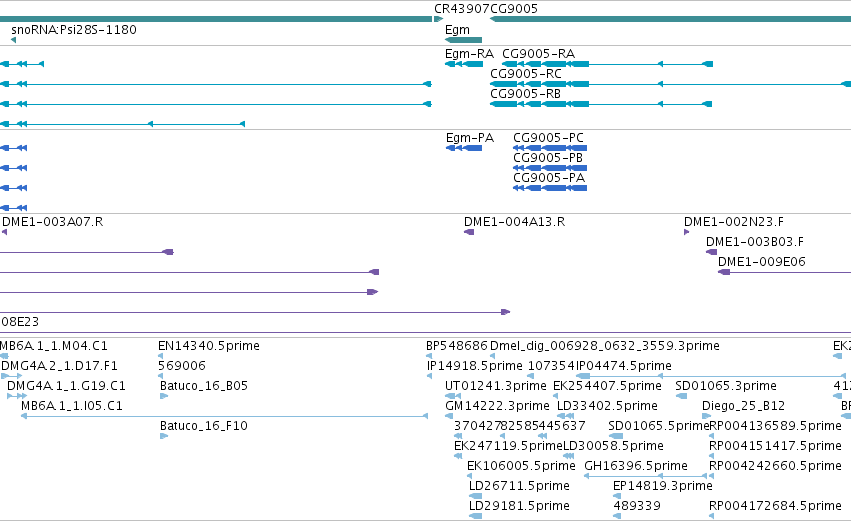Click the CG9005-RB transcript label

tap(525, 94)
